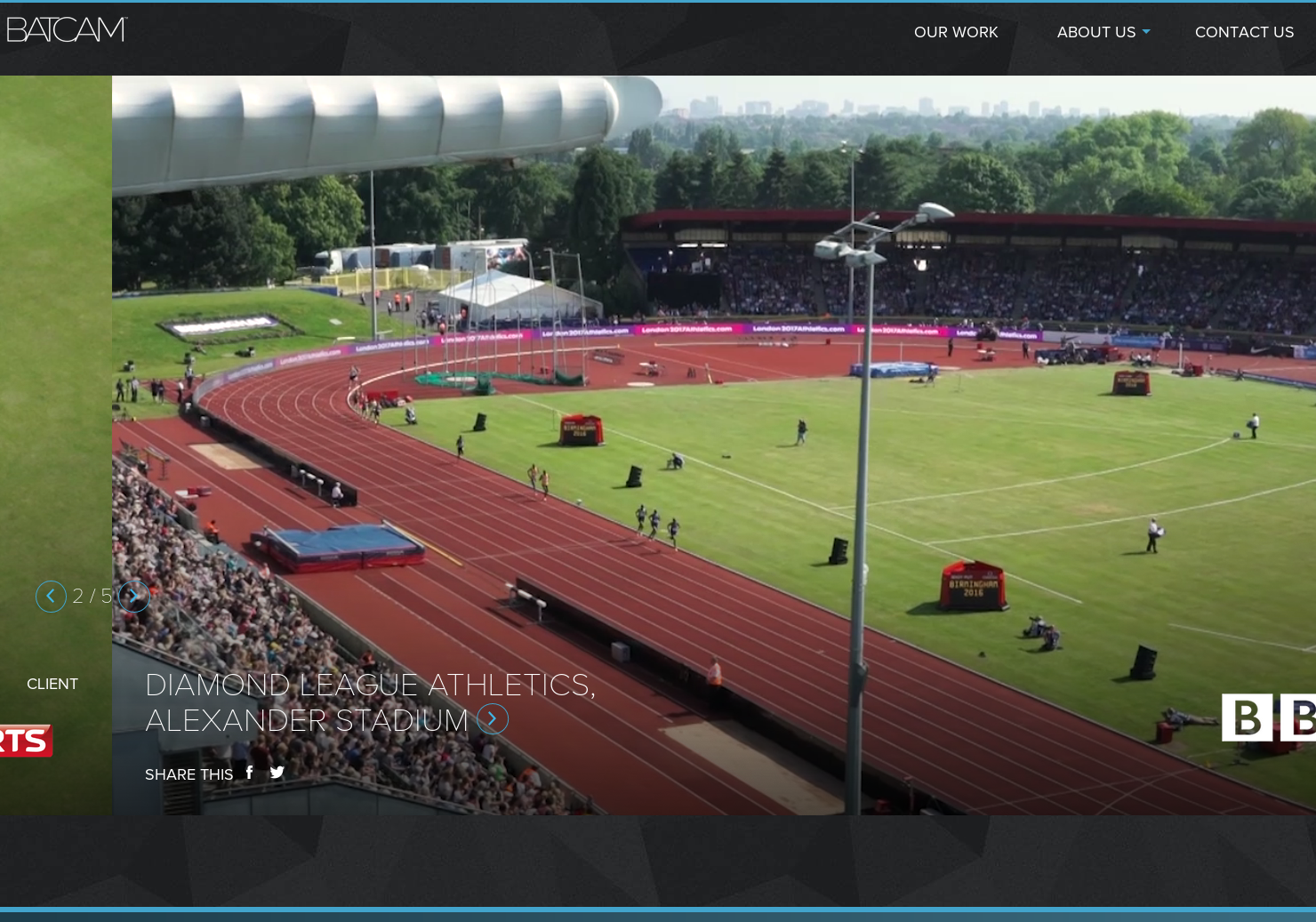1316x922 pixels.
Task: Click the red Sports client logo
Action: (27, 741)
